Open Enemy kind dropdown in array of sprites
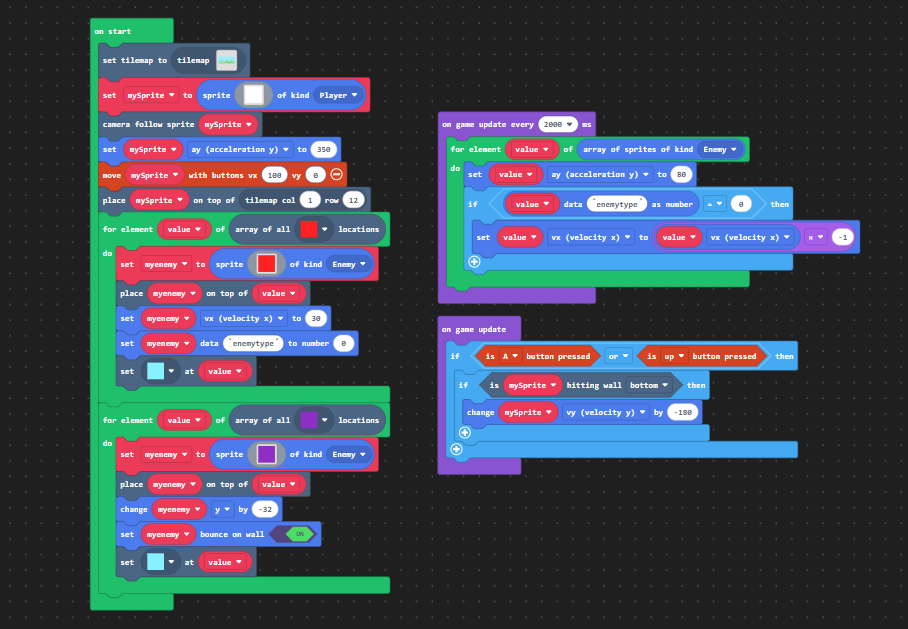908x629 pixels. (x=720, y=149)
